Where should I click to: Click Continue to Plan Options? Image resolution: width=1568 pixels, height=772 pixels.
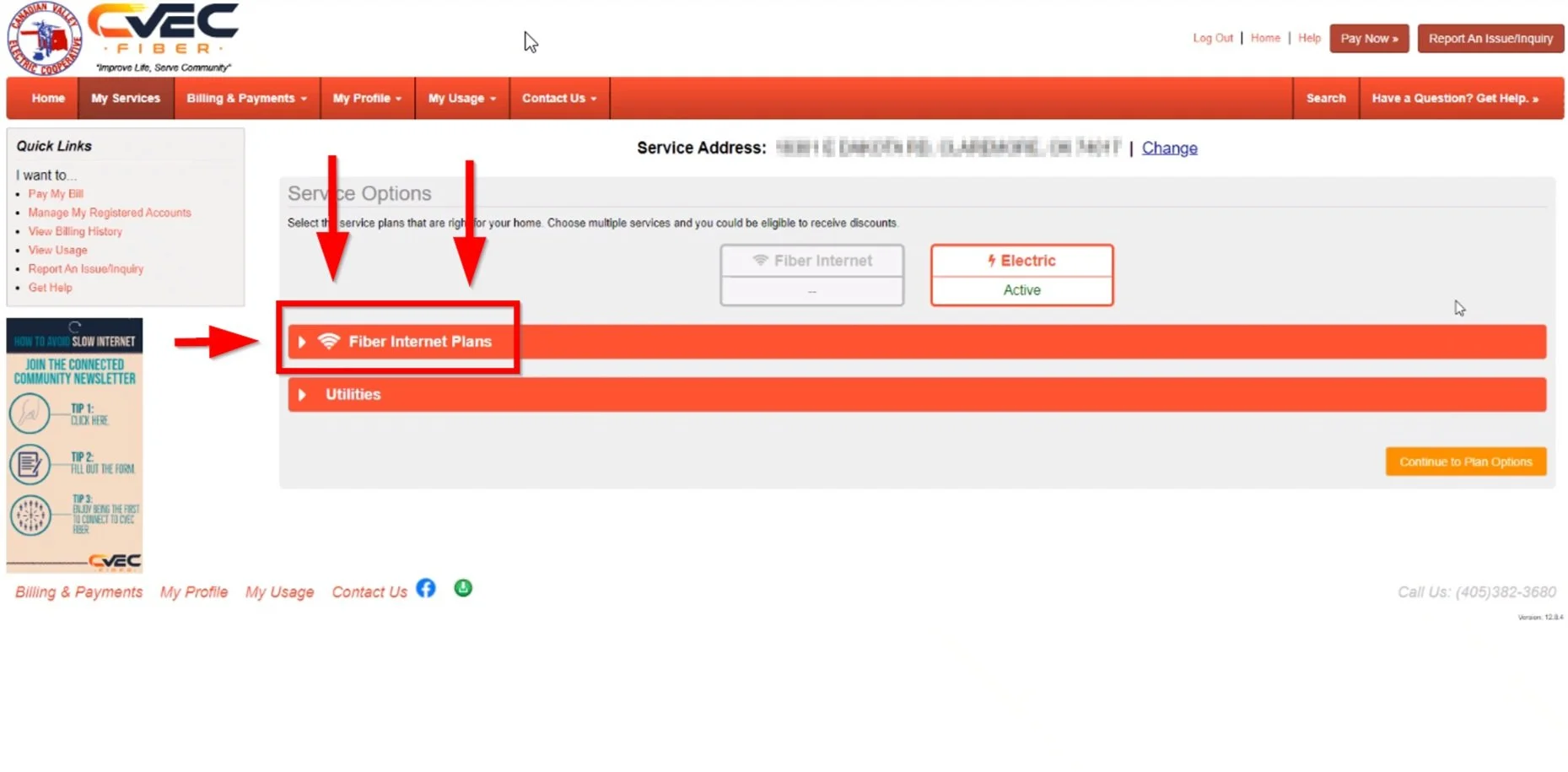1465,462
